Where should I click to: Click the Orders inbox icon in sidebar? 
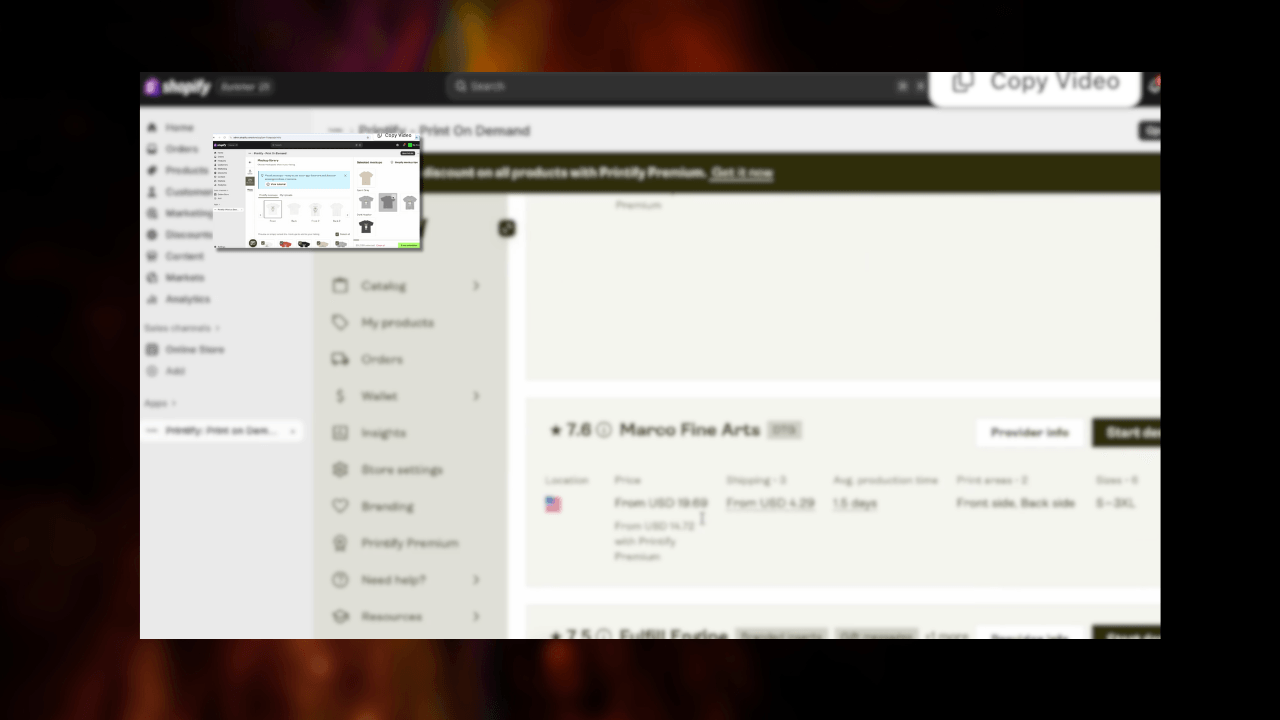click(x=152, y=149)
